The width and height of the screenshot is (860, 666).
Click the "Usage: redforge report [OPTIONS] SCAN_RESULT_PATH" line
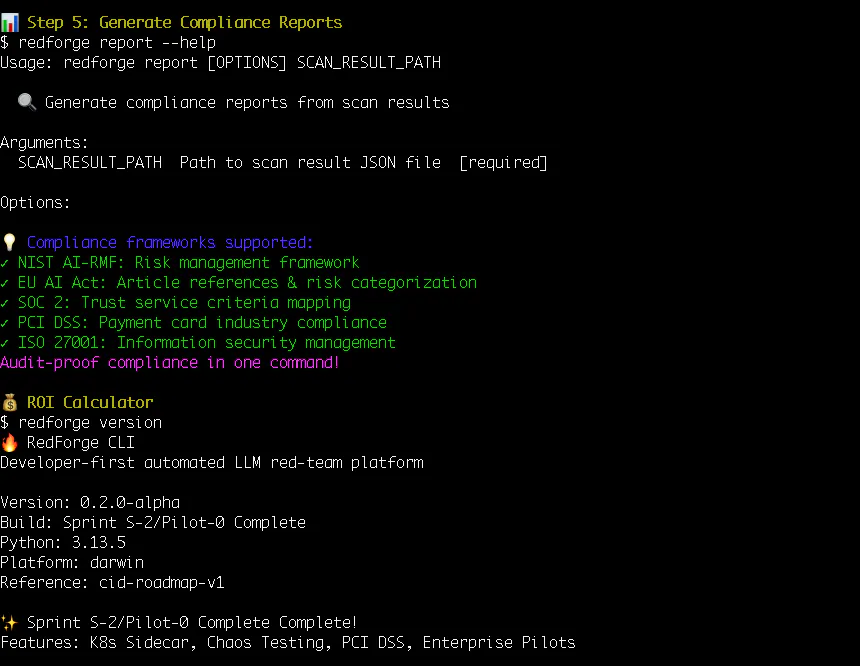tap(220, 63)
